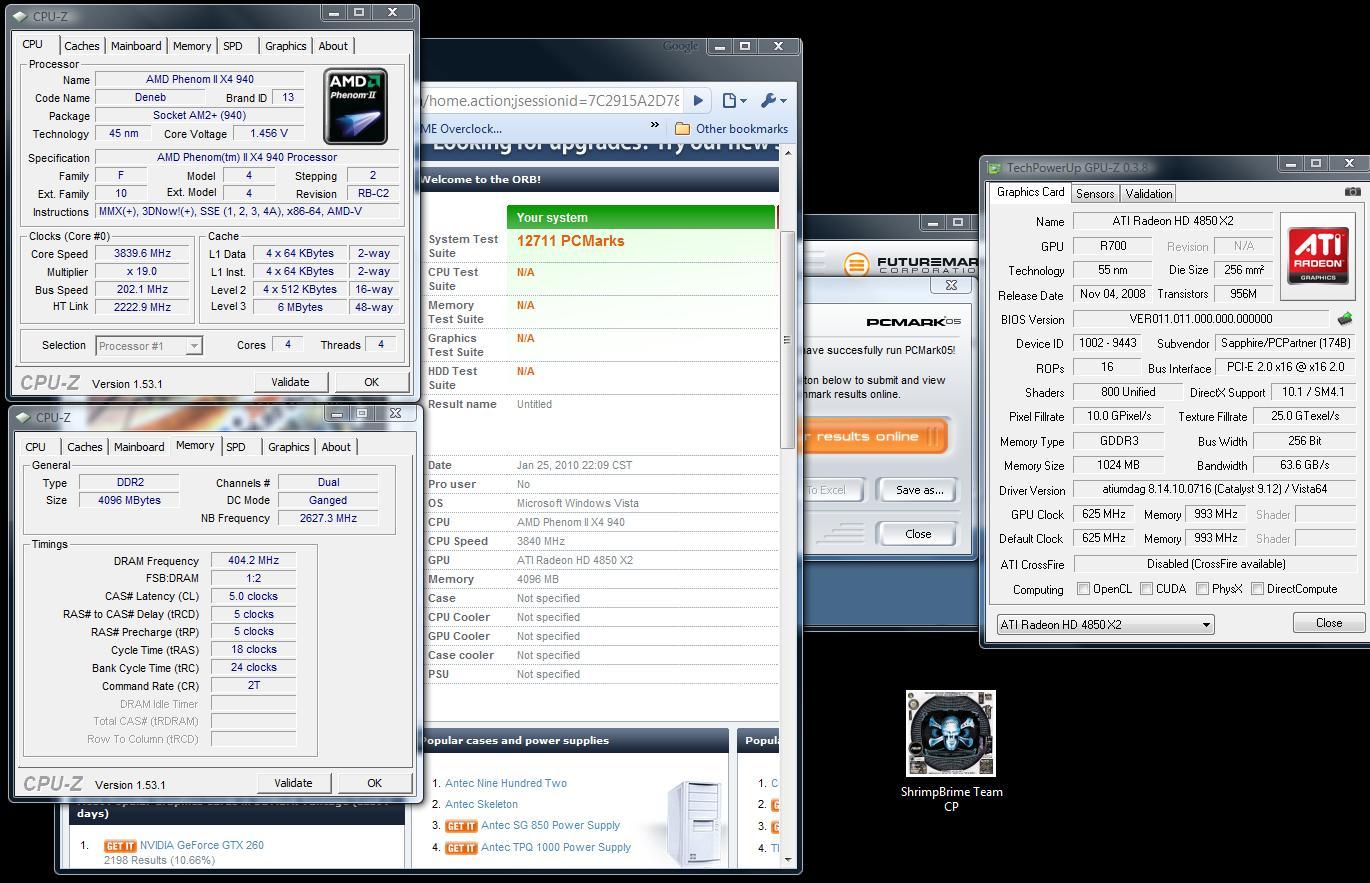Enable the DirectCompute checkbox
Screen dimensions: 1370x883
[x=1257, y=589]
